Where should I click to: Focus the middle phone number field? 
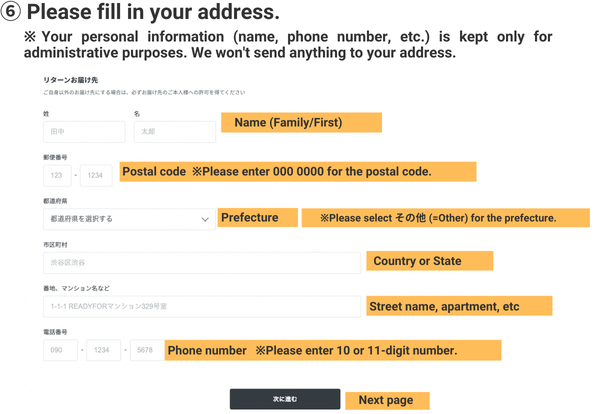click(x=104, y=350)
